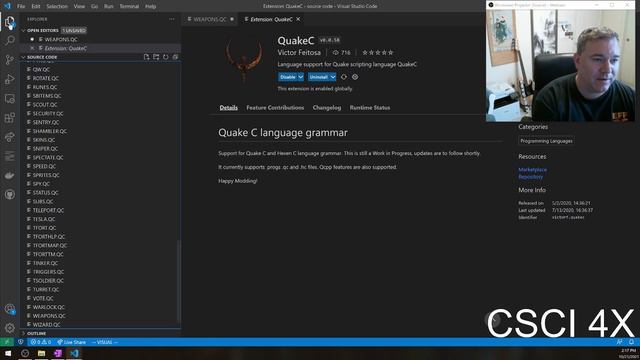Switch to the Changelog tab
Viewport: 640px width, 360px height.
pyautogui.click(x=327, y=108)
